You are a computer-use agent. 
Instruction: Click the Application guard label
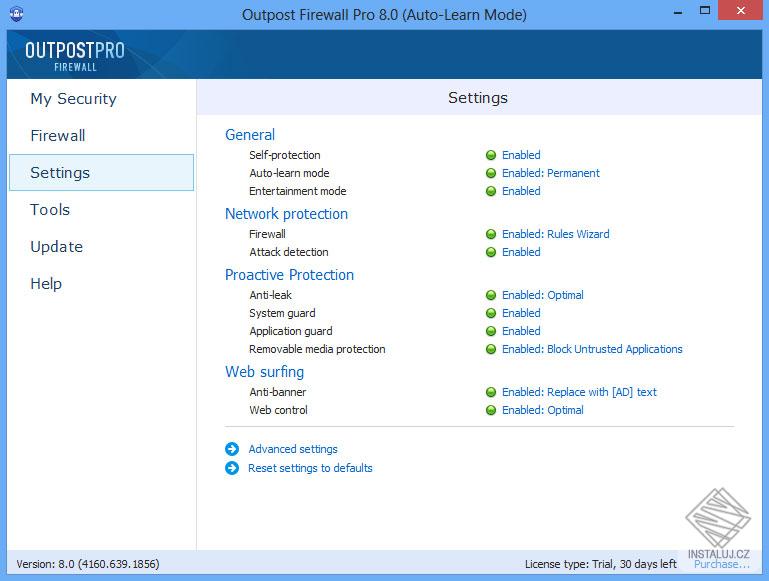click(290, 331)
